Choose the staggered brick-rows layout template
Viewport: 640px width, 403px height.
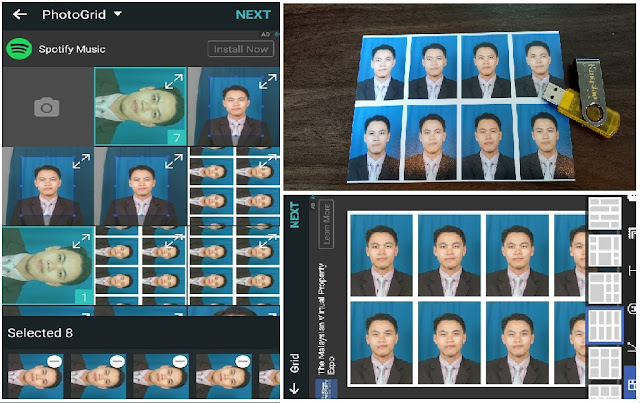(605, 213)
